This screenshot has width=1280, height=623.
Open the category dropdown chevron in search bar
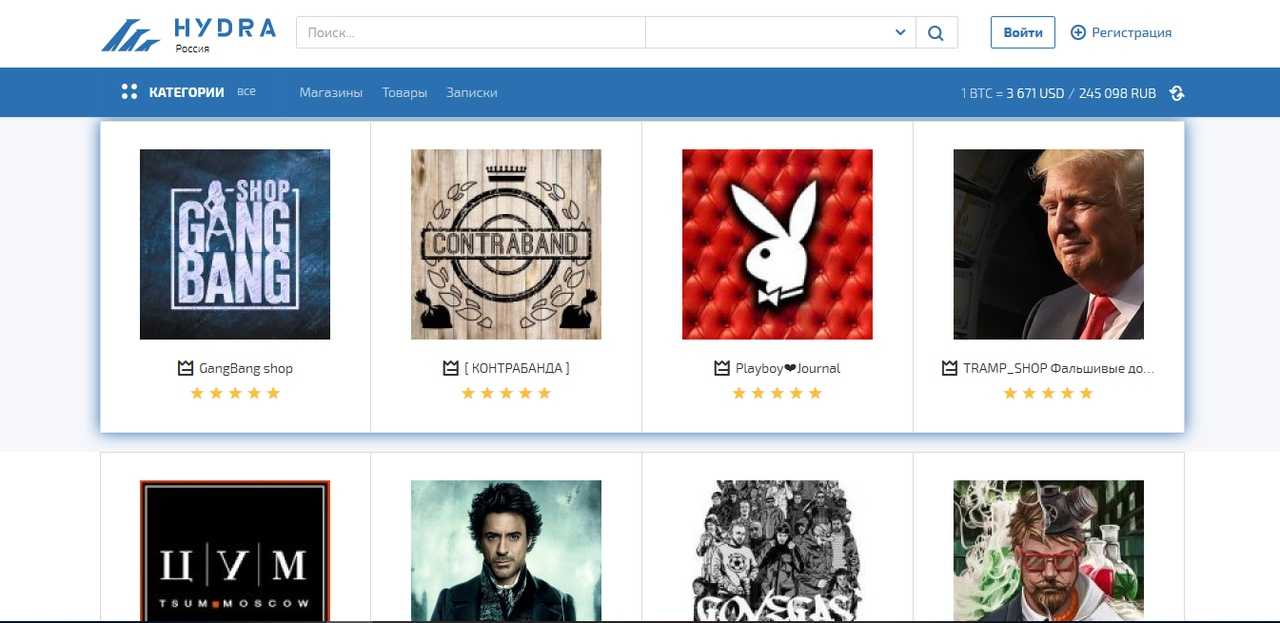900,33
